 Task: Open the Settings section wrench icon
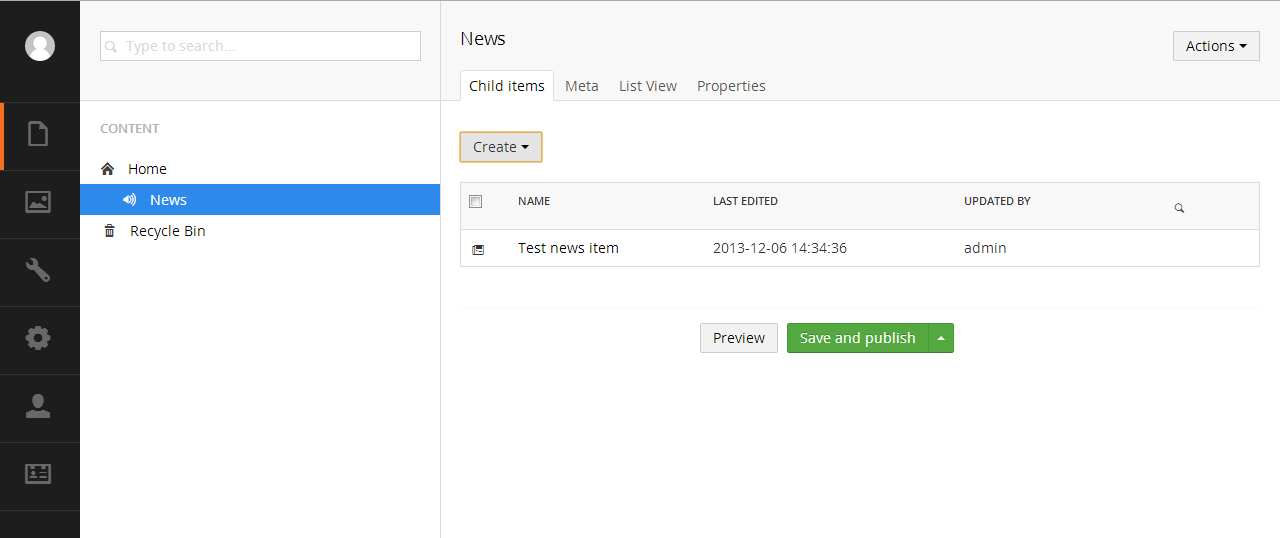click(39, 270)
